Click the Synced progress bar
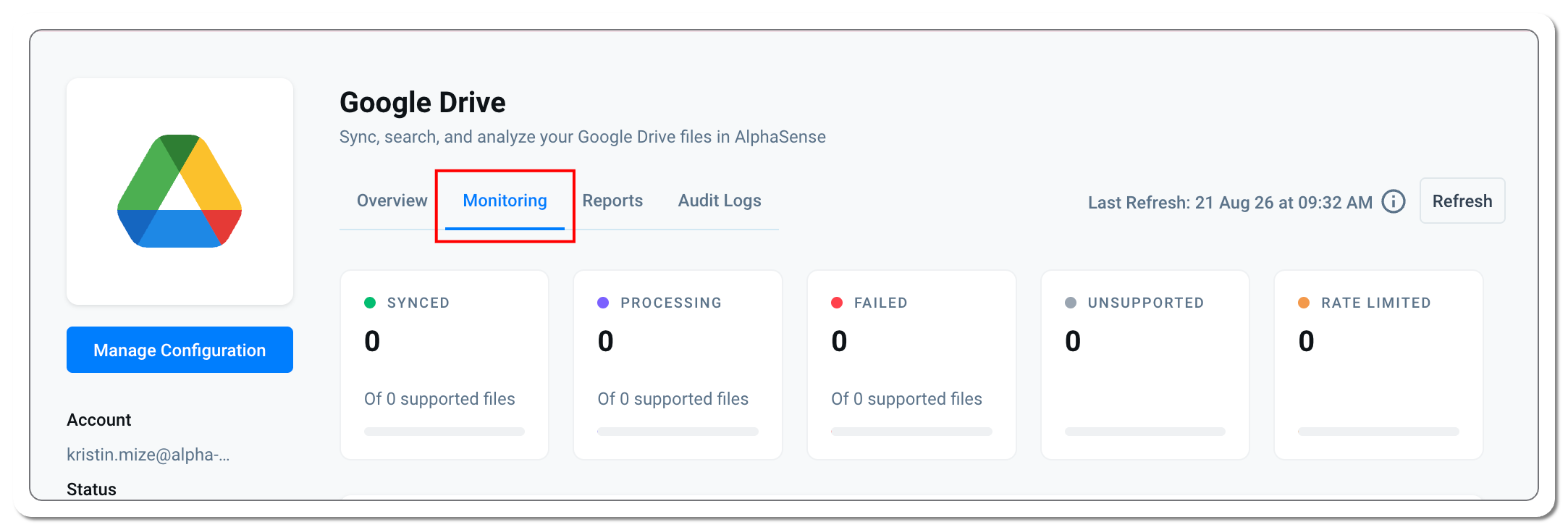1568x530 pixels. point(444,432)
